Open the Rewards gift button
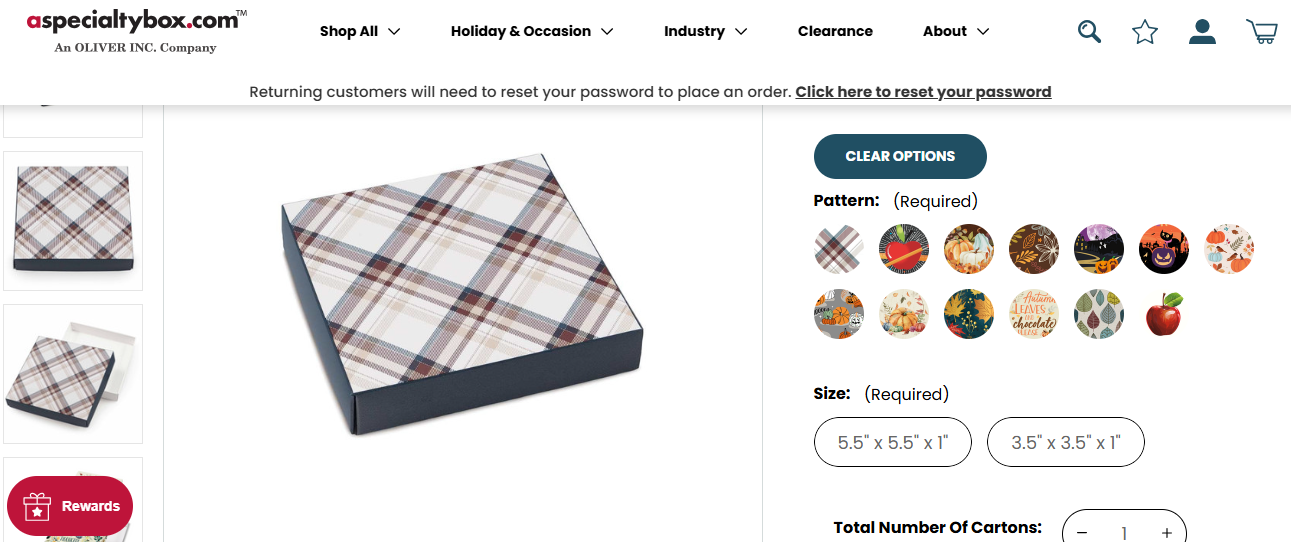 pyautogui.click(x=70, y=506)
